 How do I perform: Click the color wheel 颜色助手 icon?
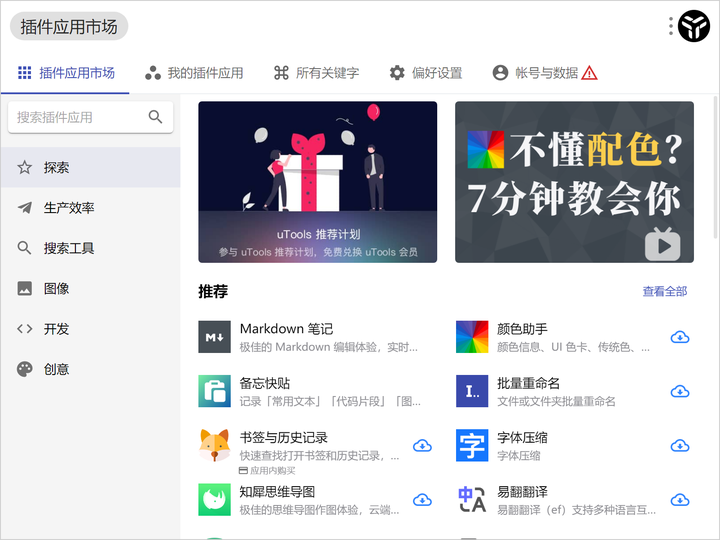[x=472, y=337]
